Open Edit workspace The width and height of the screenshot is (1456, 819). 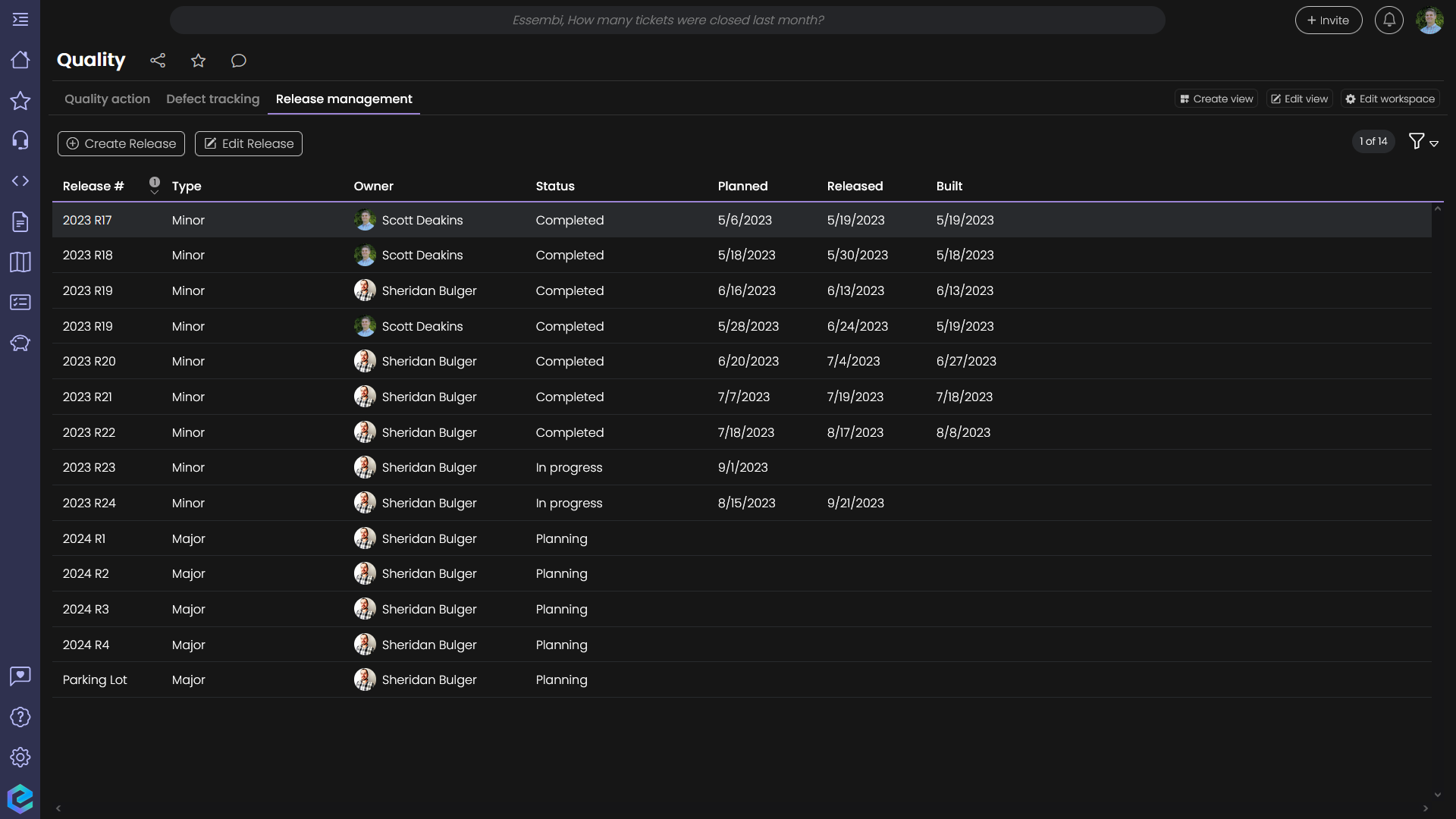click(x=1390, y=99)
